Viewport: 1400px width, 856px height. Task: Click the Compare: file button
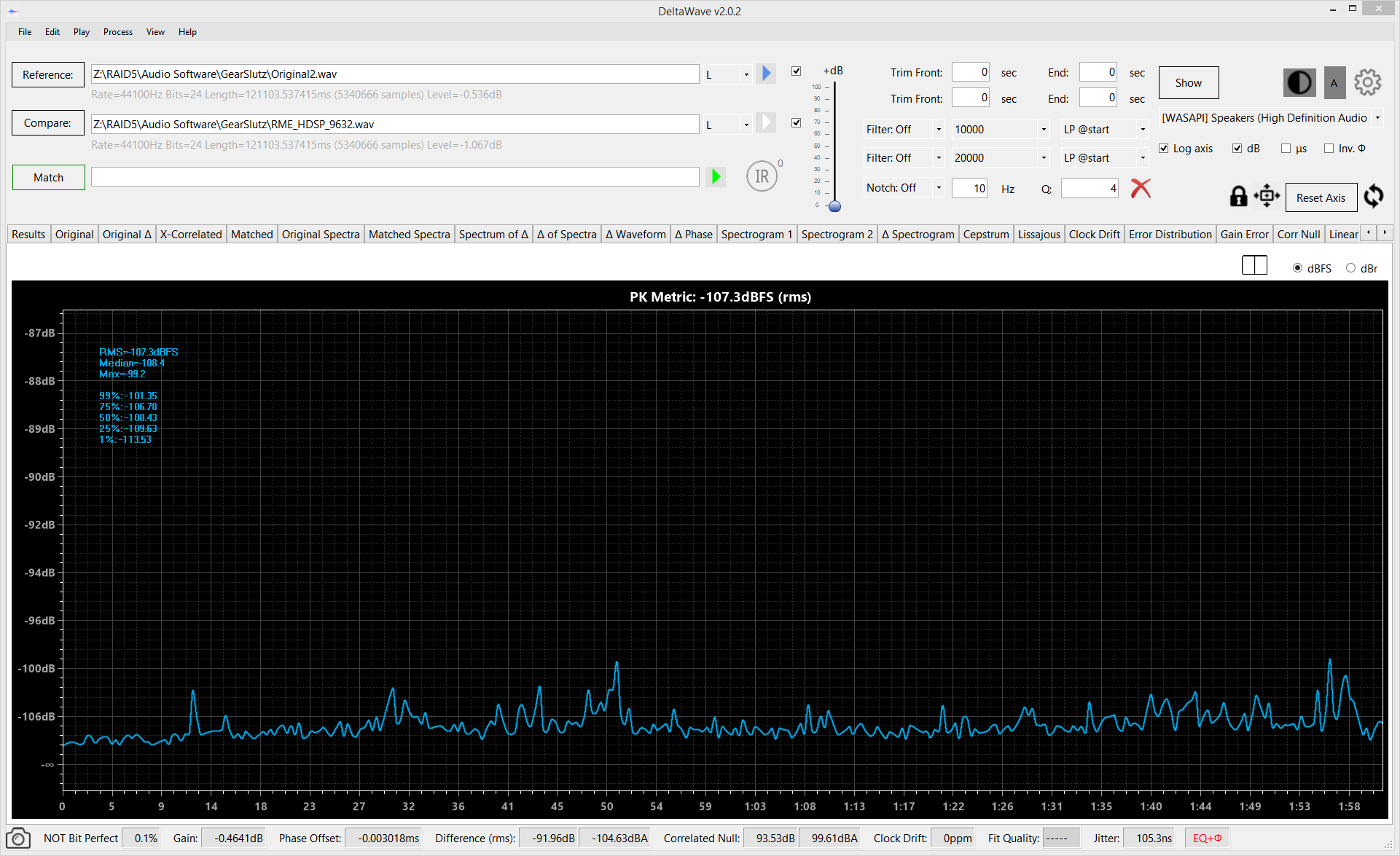48,123
